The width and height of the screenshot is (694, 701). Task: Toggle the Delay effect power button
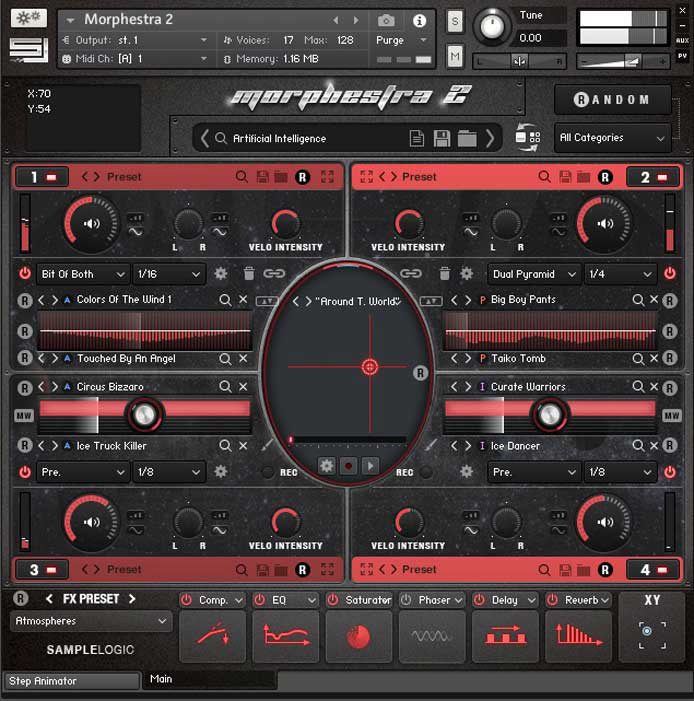click(479, 600)
